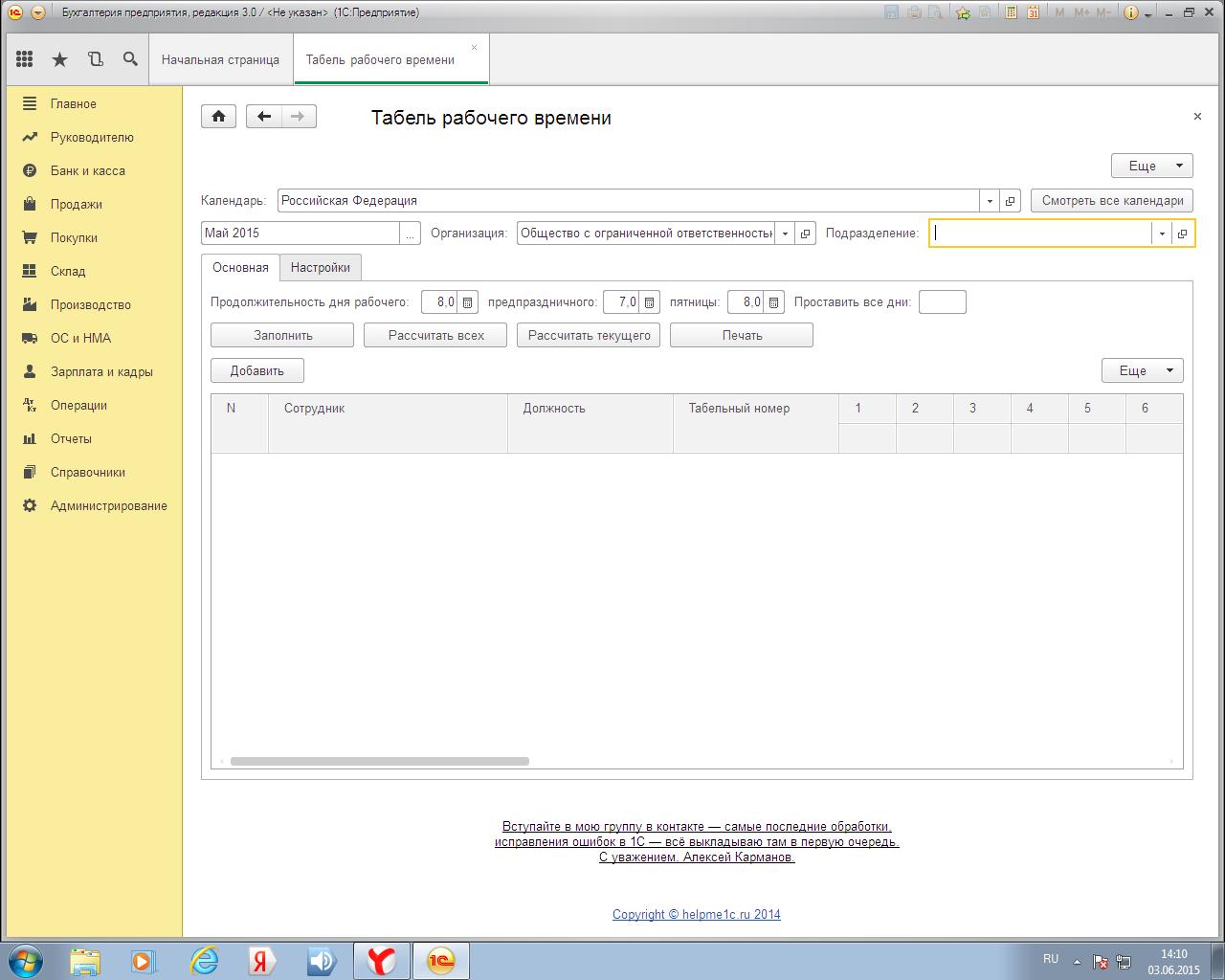Click the back arrow navigation button
Screen dimensions: 1225x980
tap(264, 117)
